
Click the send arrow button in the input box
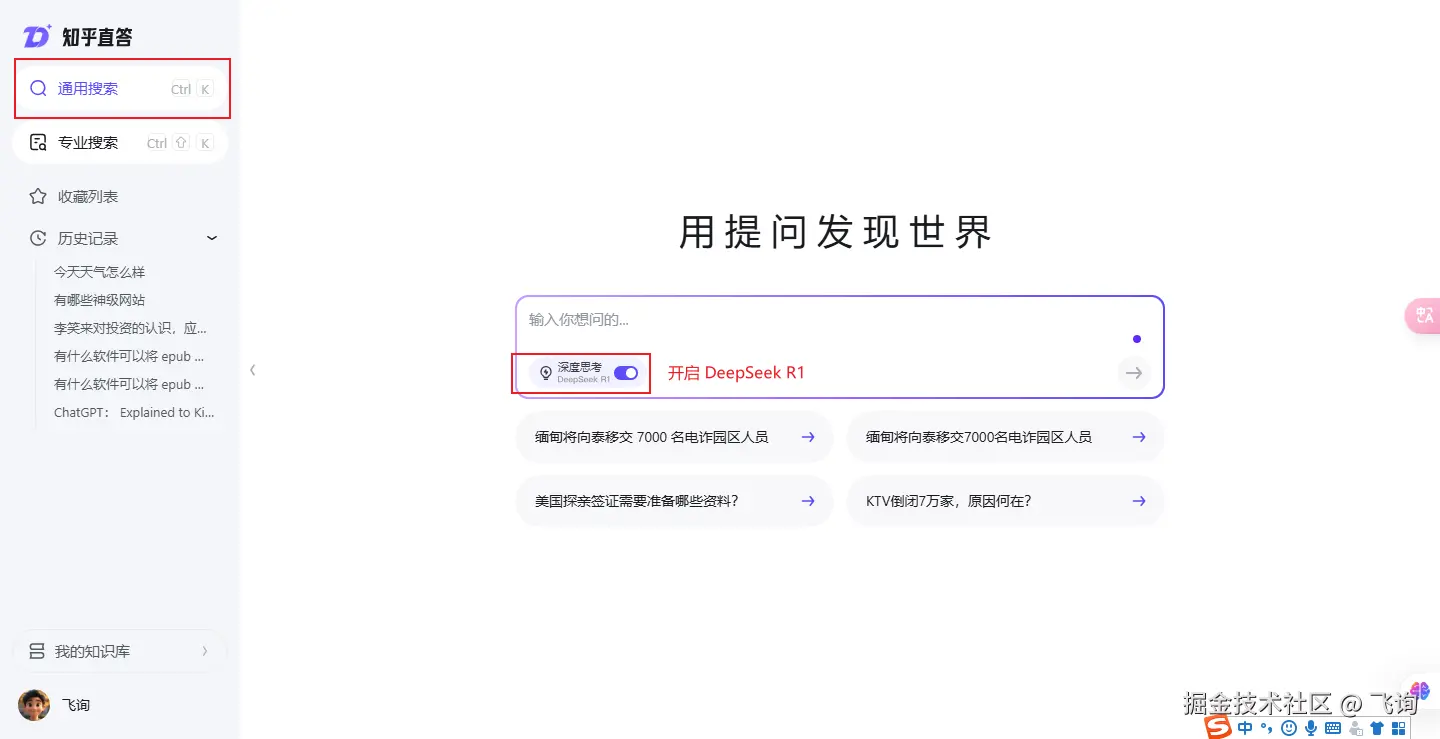point(1134,373)
